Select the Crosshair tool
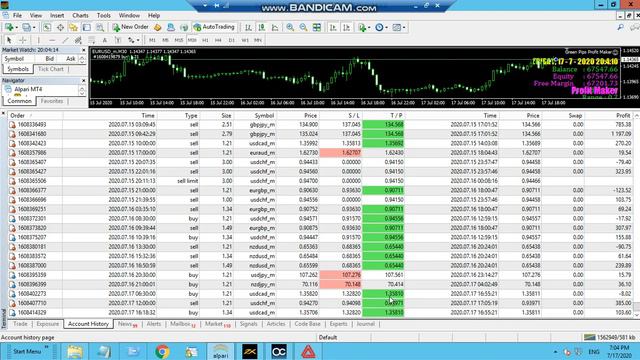Image resolution: width=640 pixels, height=360 pixels. (22, 40)
